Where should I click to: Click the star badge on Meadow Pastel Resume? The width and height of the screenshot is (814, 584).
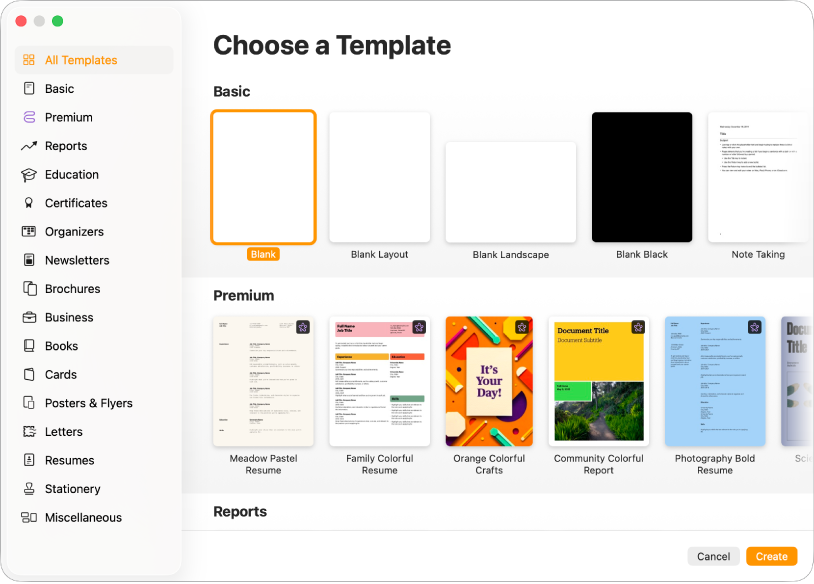[x=304, y=326]
